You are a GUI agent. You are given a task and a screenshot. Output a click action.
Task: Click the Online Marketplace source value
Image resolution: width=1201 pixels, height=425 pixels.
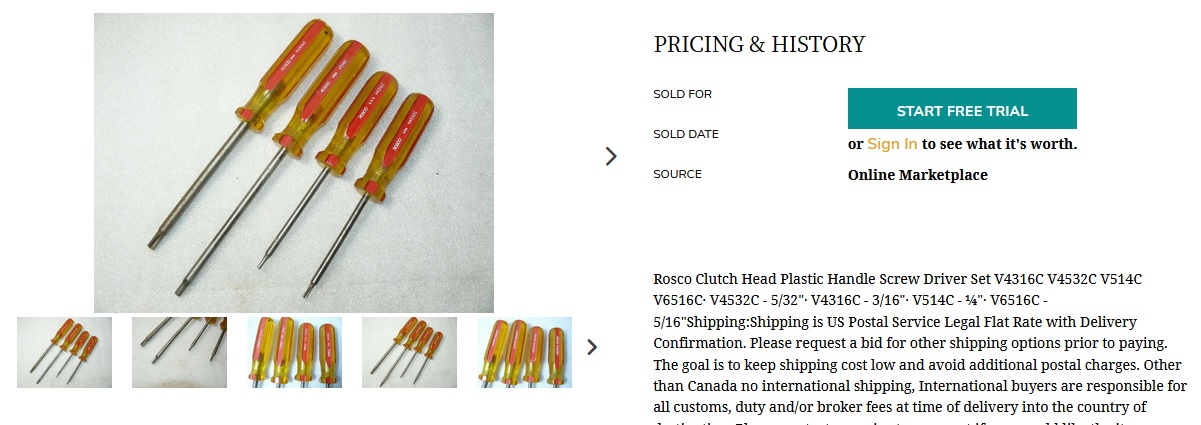tap(917, 175)
